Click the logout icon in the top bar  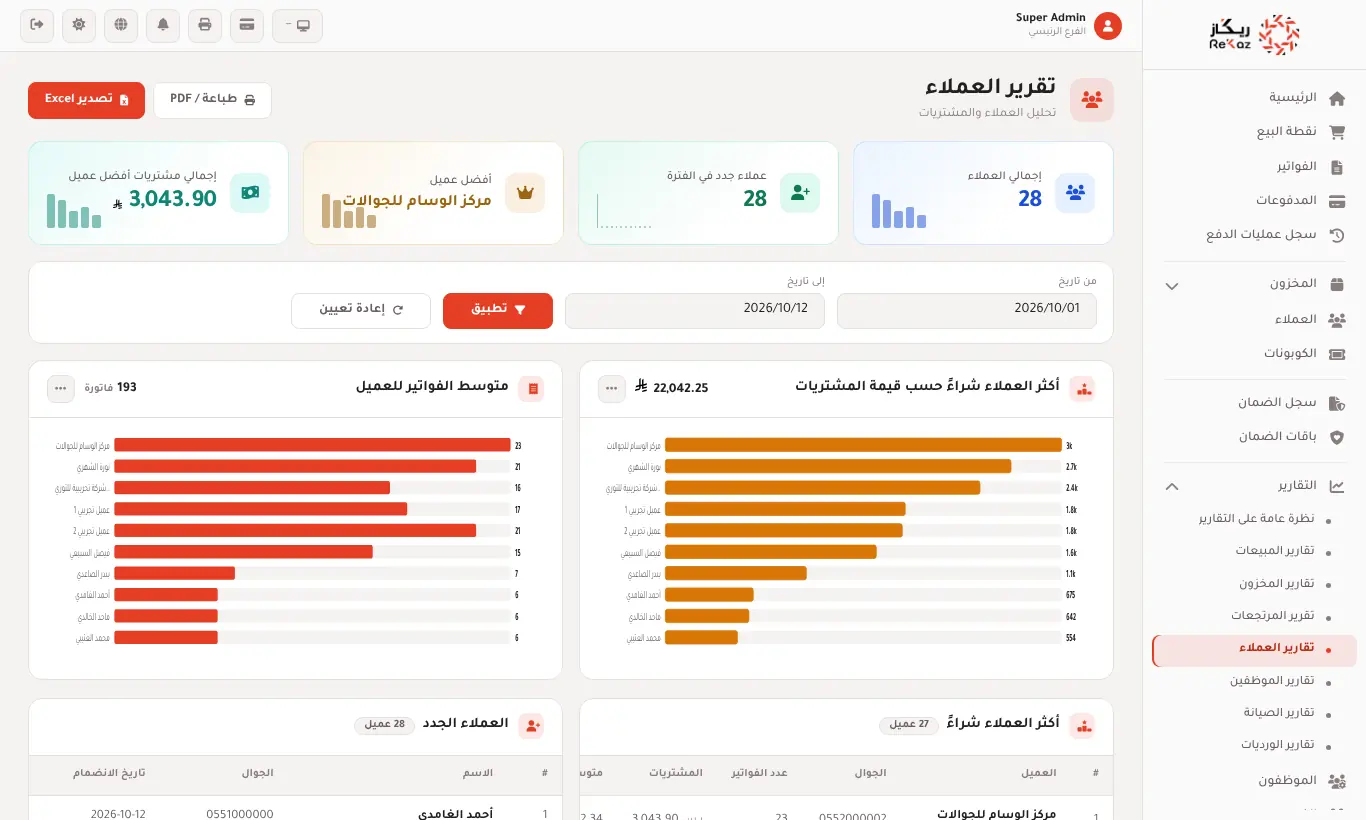coord(37,25)
